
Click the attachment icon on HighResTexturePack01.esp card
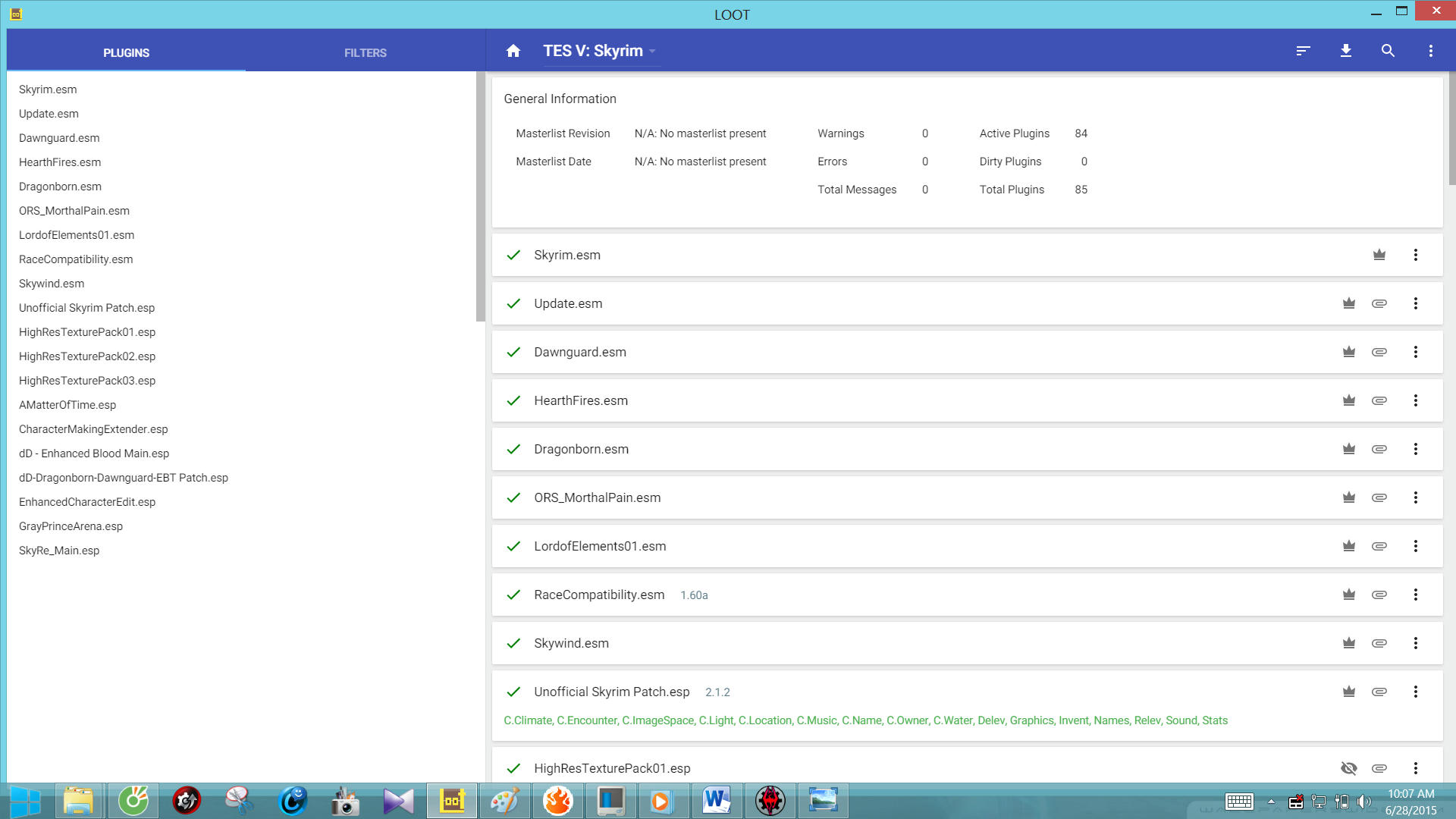(1379, 768)
